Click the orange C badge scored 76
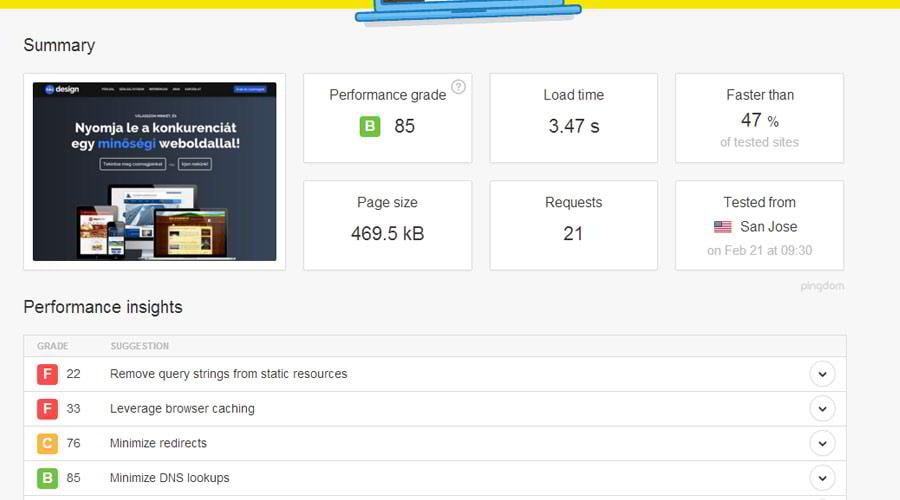Viewport: 900px width, 500px height. coord(47,443)
